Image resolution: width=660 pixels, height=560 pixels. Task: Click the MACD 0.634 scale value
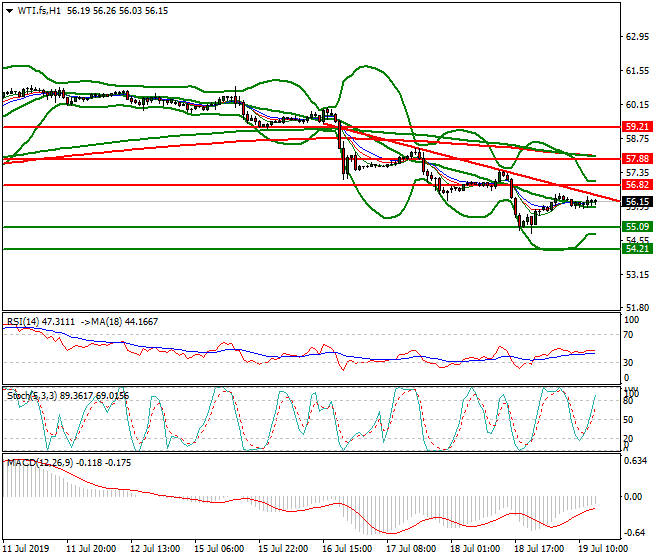click(x=636, y=461)
